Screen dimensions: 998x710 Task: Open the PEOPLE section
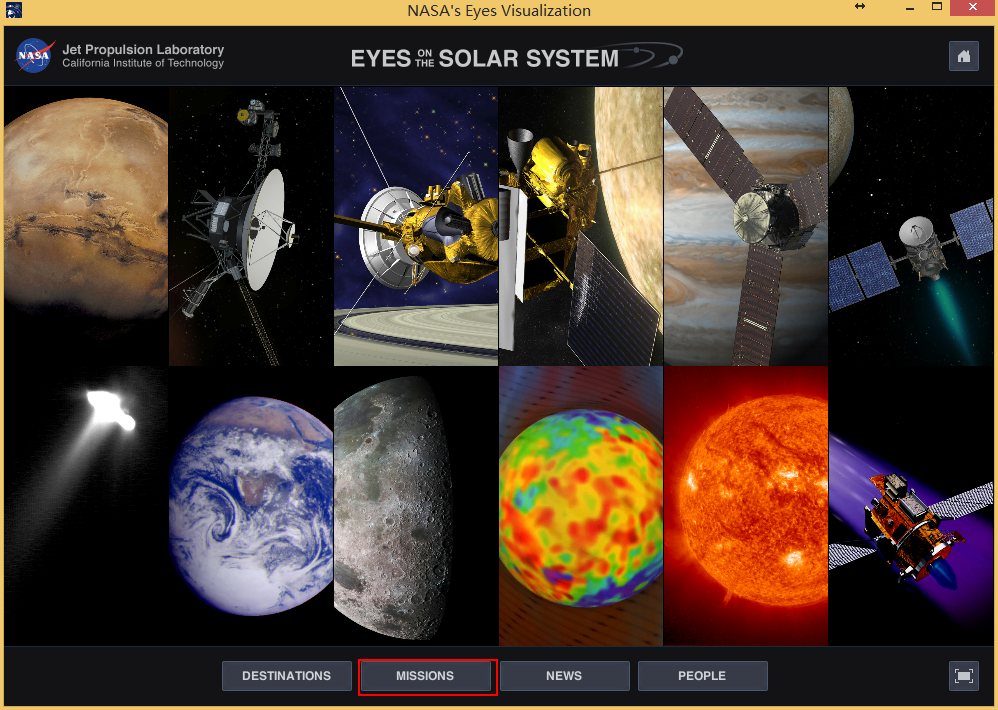coord(702,676)
